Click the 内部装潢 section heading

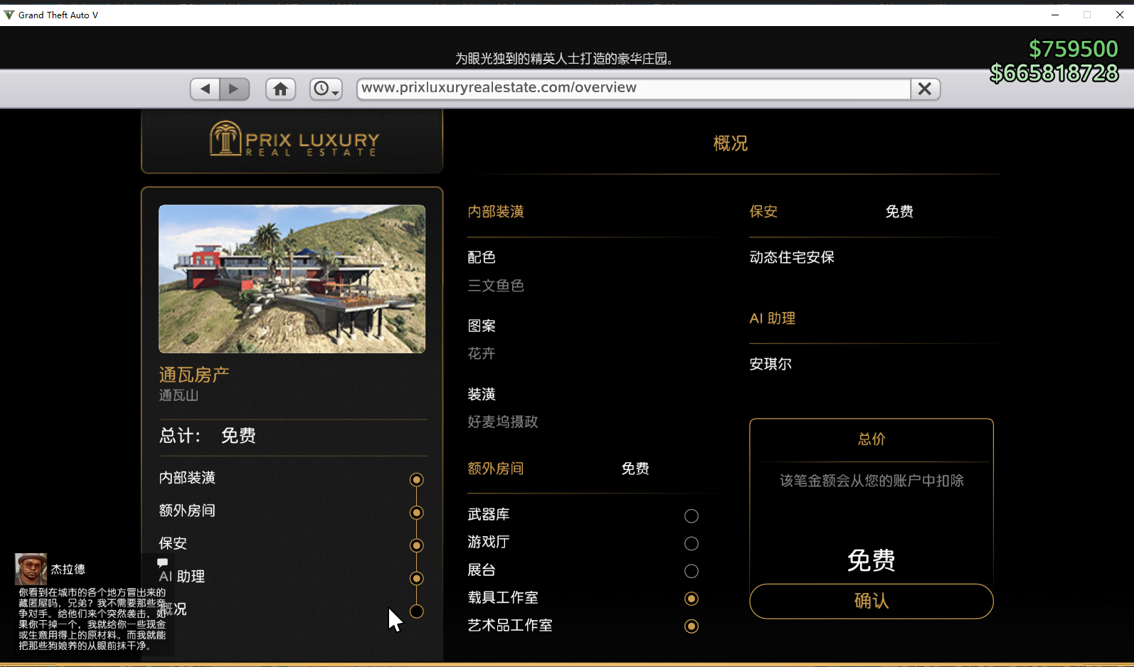[495, 211]
